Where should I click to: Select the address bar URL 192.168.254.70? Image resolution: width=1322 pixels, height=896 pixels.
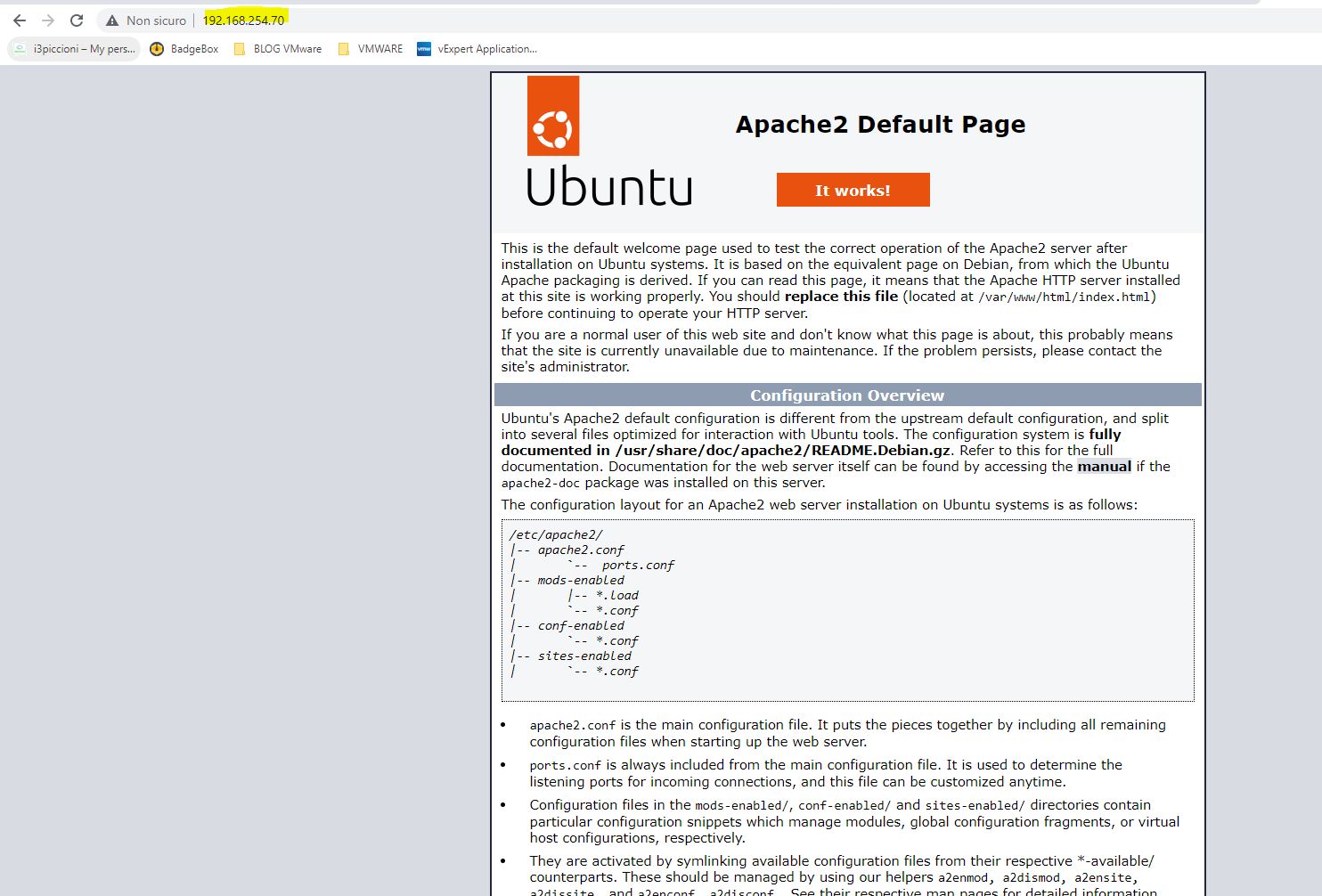coord(243,20)
